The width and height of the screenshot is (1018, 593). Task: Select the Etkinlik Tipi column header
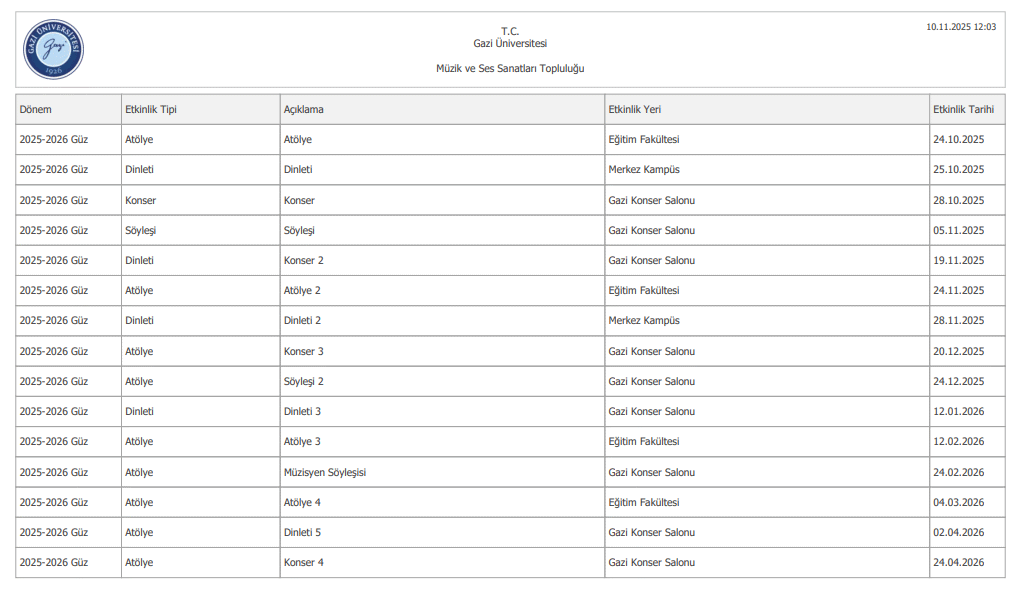(151, 109)
